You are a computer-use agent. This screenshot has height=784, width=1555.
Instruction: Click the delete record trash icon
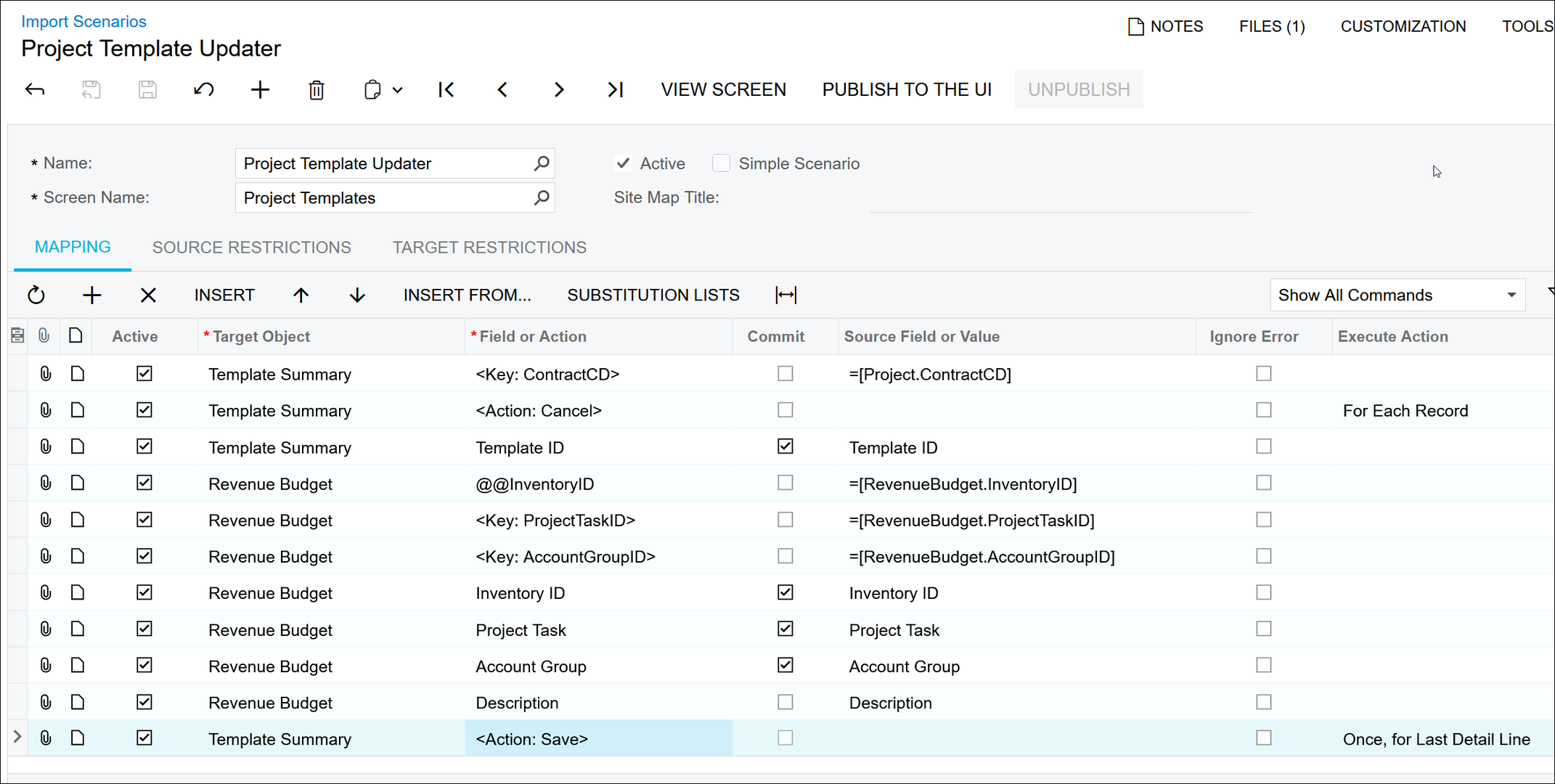[317, 90]
